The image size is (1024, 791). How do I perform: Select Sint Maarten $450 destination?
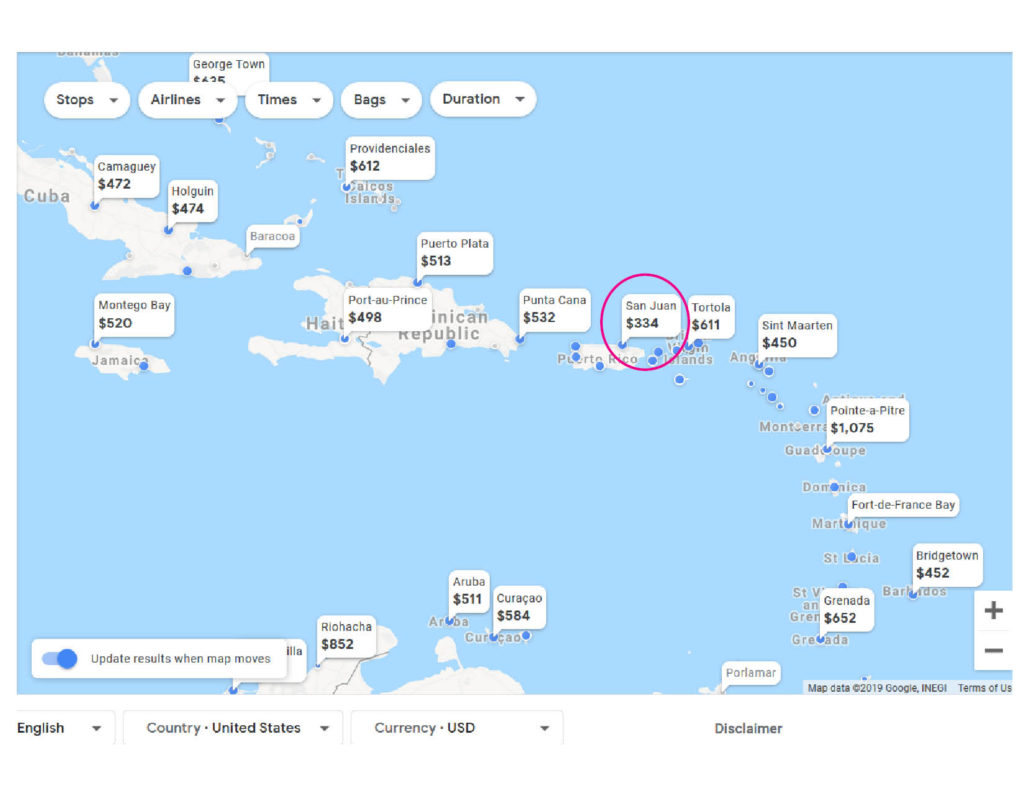(796, 335)
